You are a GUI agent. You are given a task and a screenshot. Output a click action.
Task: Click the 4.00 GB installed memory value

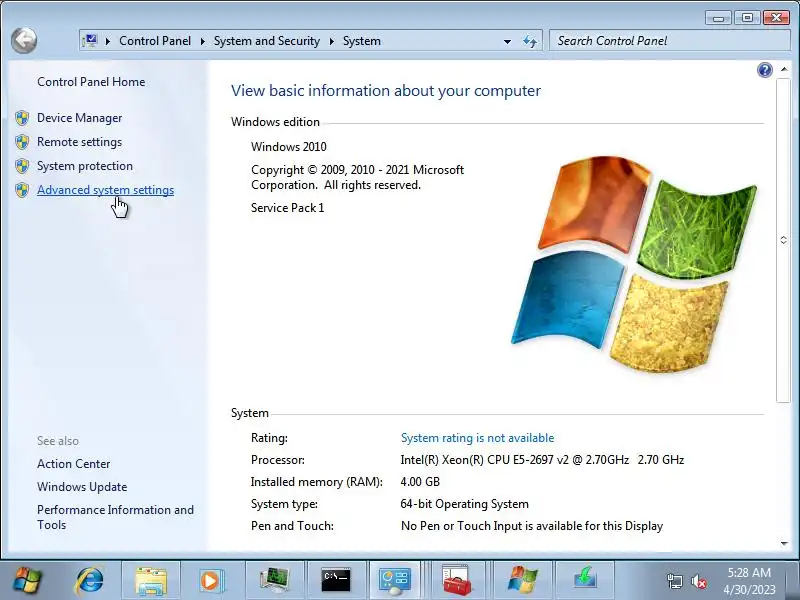(x=420, y=482)
